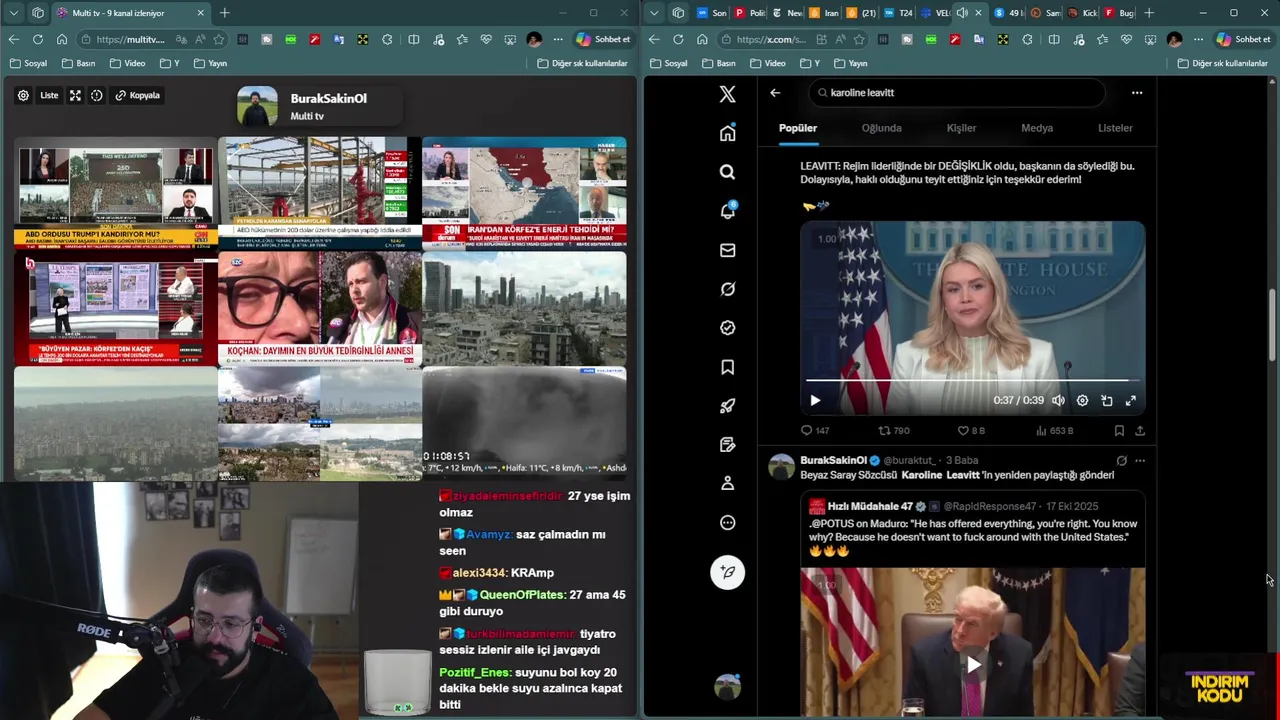1280x720 pixels.
Task: Open Diğer sık kullanılanlar in right window
Action: point(1222,63)
